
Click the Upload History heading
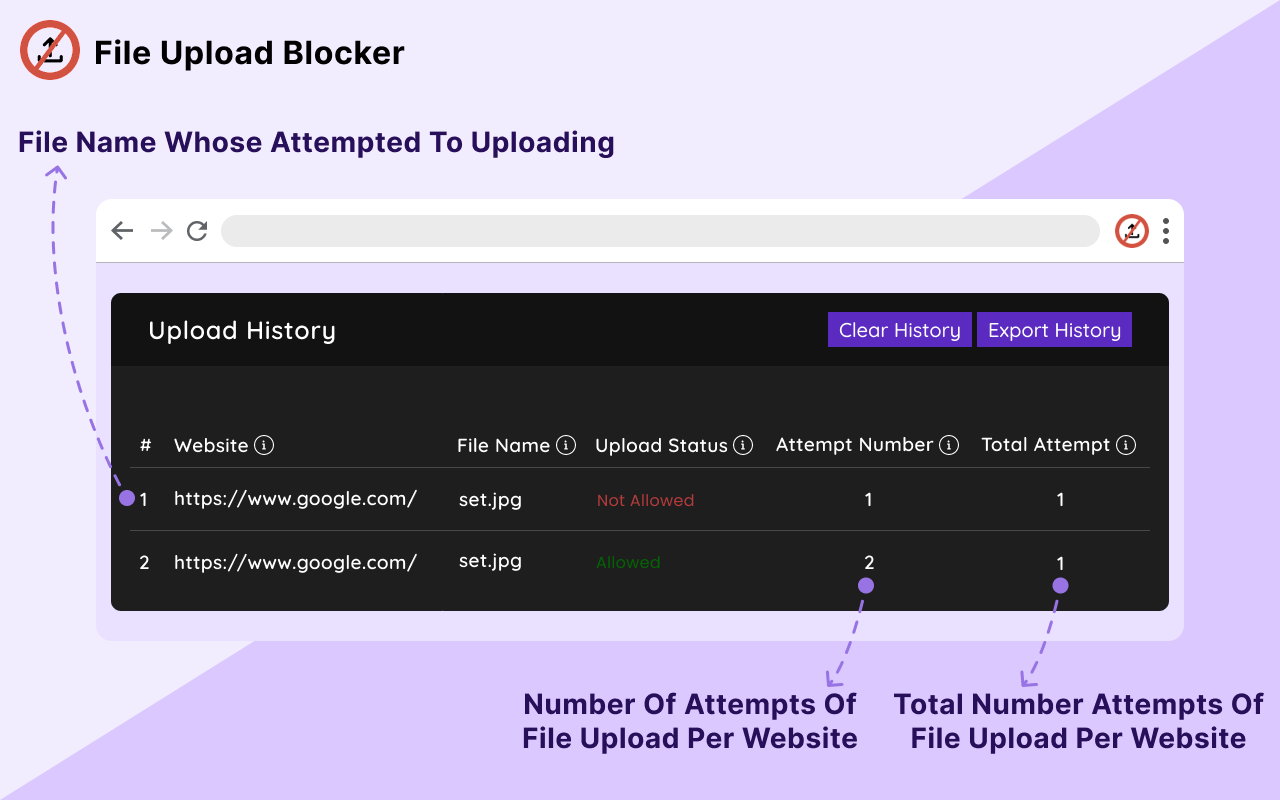(242, 331)
